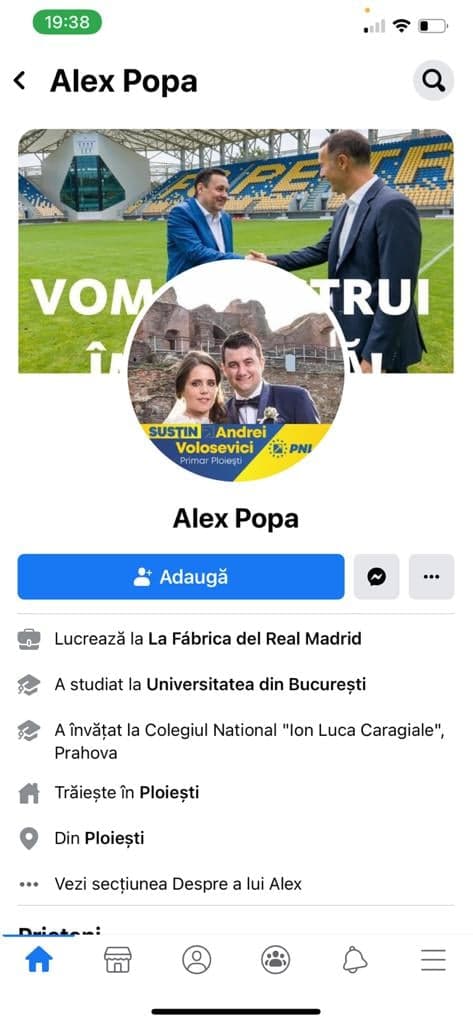The image size is (473, 1024).
Task: Tap the briefcase work icon
Action: [x=29, y=639]
